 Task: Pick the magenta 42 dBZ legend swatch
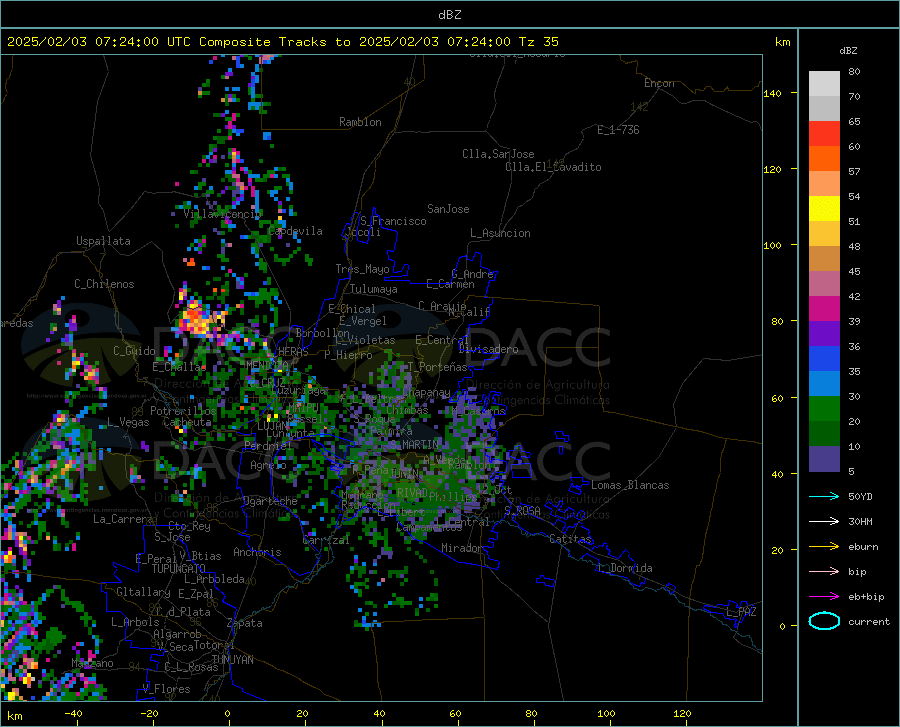point(824,309)
